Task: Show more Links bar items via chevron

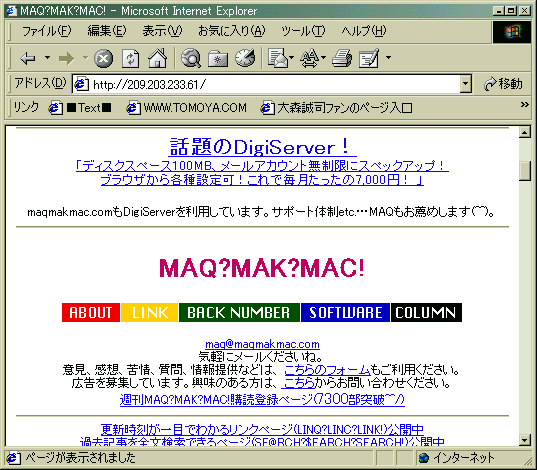Action: point(524,105)
